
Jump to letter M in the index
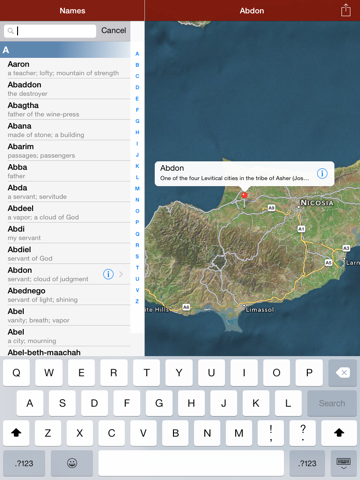click(137, 188)
